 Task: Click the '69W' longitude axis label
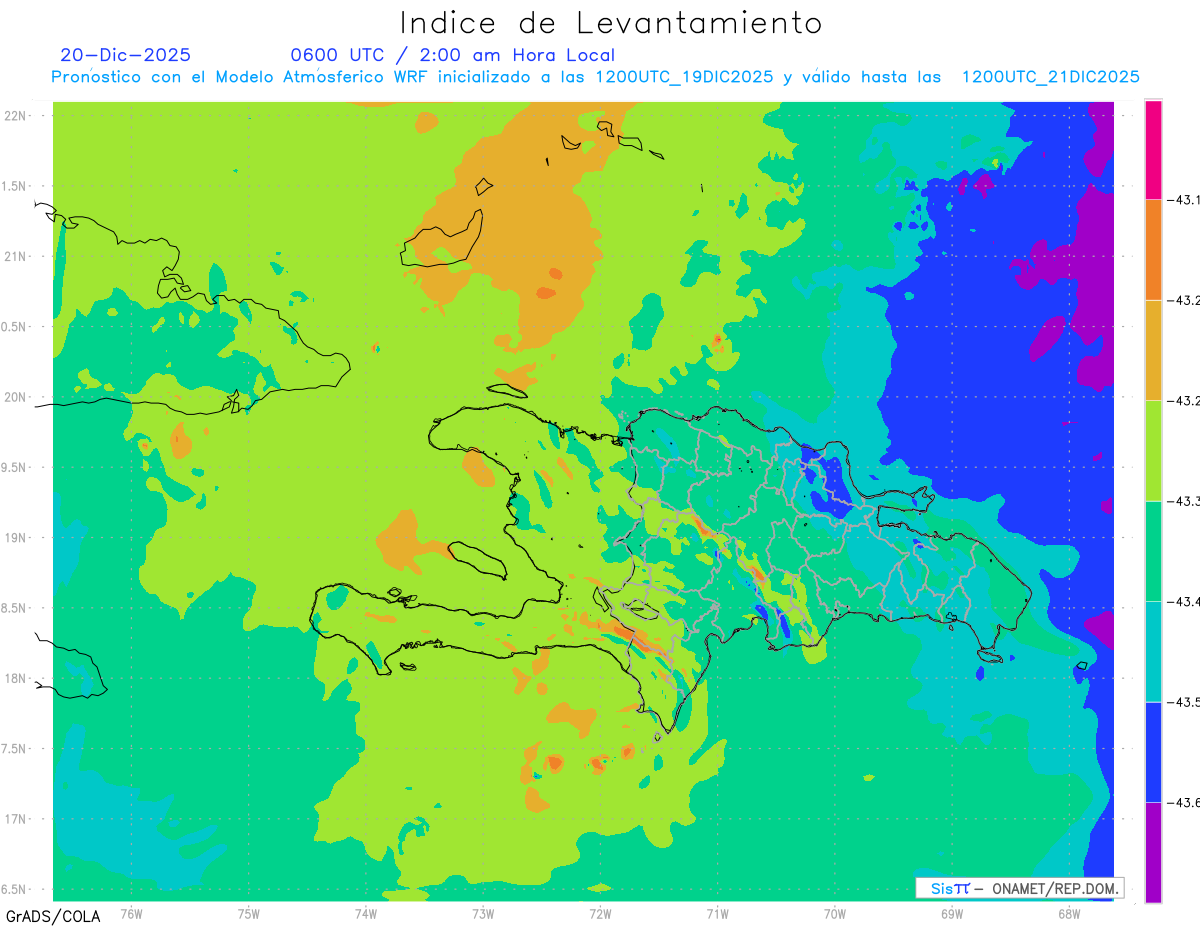point(951,913)
